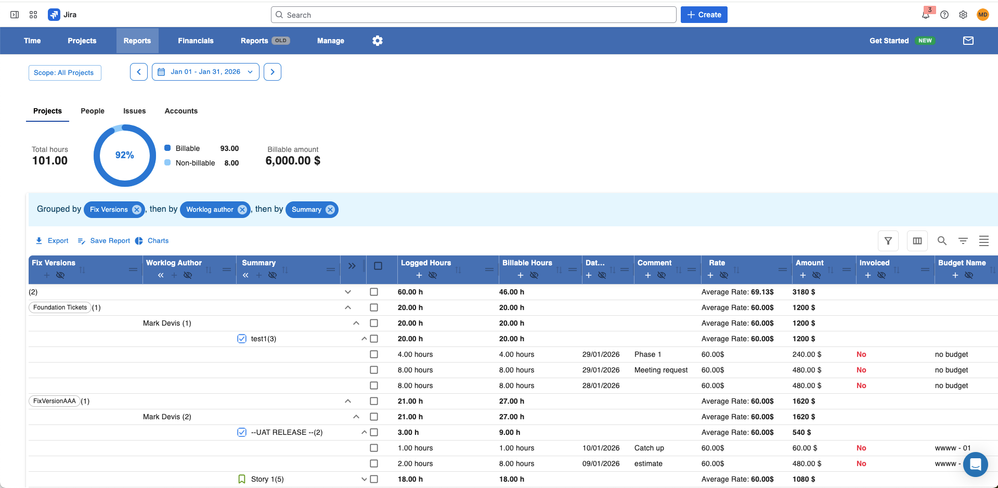Switch to the People tab

[92, 111]
